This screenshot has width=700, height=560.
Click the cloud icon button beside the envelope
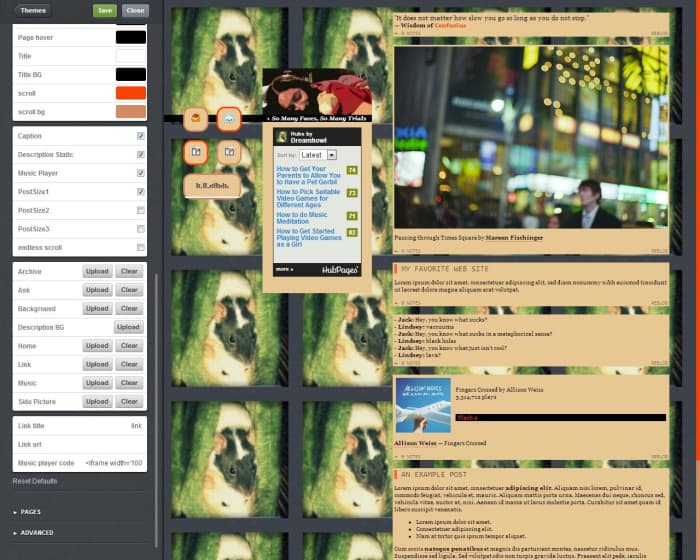tap(229, 119)
